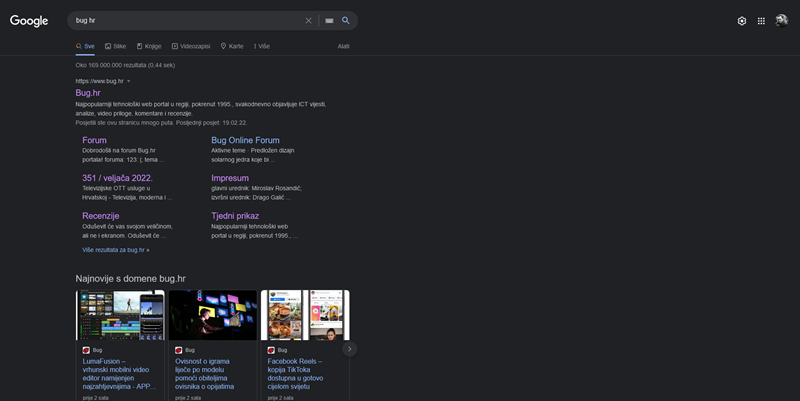
Task: Open the account profile avatar
Action: (x=781, y=20)
